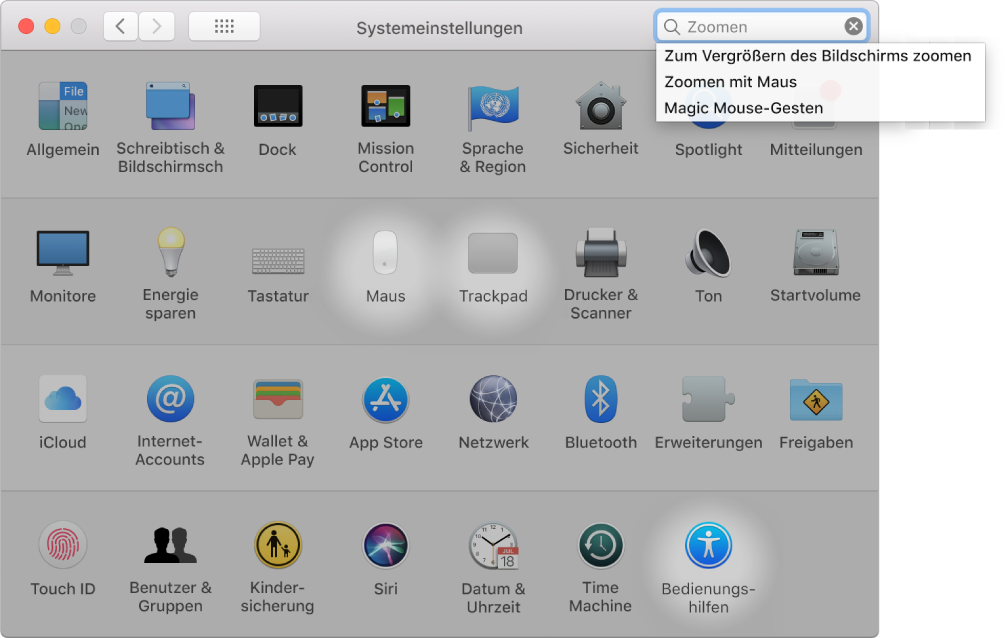1005x638 pixels.
Task: Select 'Zoomen mit Maus' search suggestion
Action: pos(820,82)
